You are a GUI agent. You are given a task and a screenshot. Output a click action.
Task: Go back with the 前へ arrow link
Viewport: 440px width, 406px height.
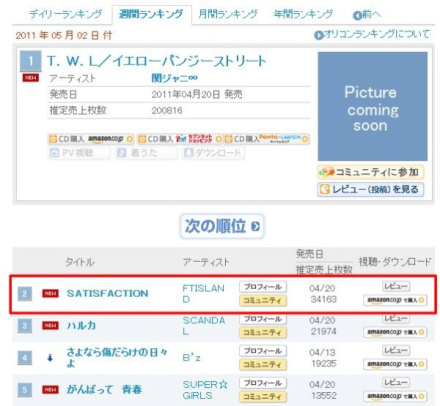(366, 15)
